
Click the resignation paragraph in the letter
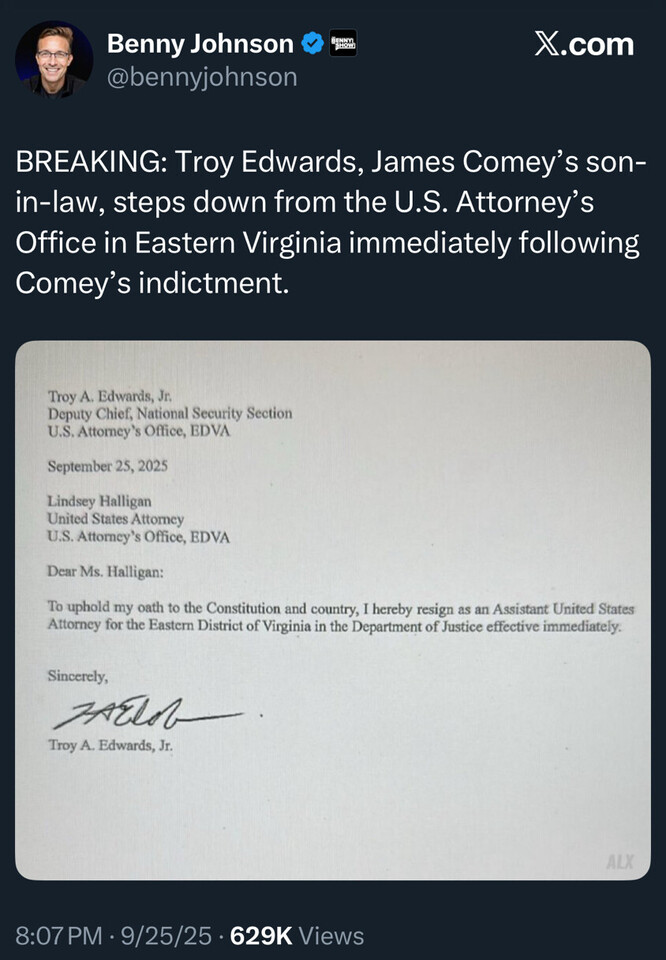pos(340,617)
